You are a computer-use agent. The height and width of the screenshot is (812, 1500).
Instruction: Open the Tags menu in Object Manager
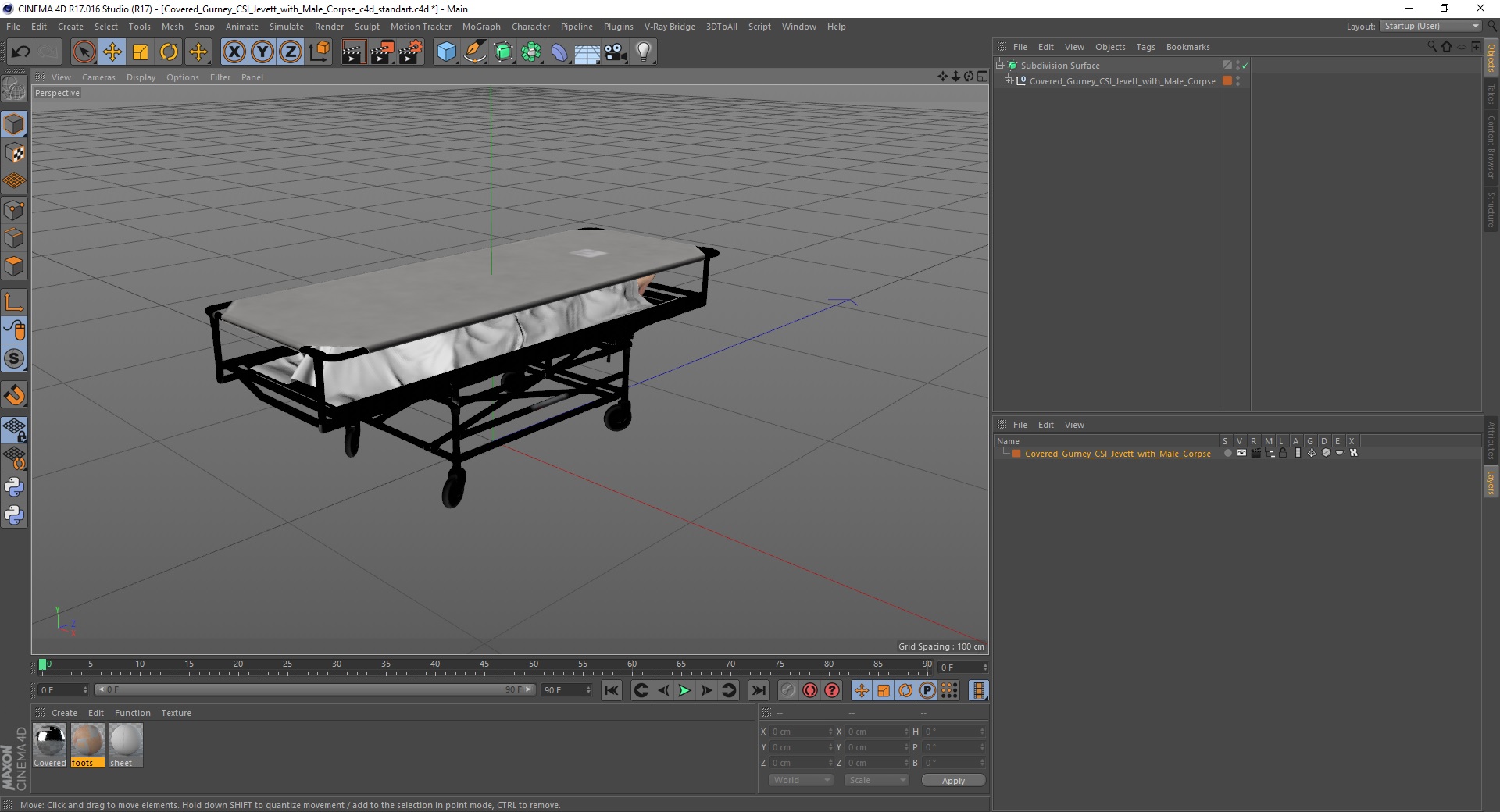(1145, 47)
